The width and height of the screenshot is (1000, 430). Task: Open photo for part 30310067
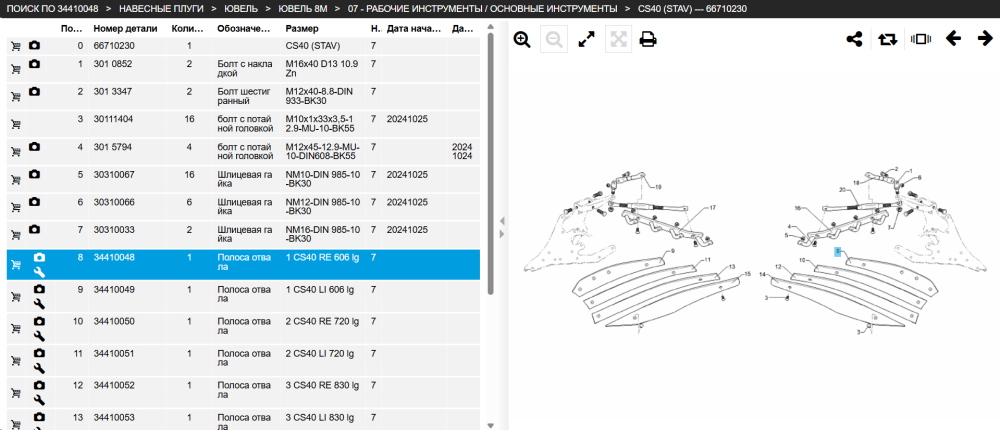click(34, 174)
